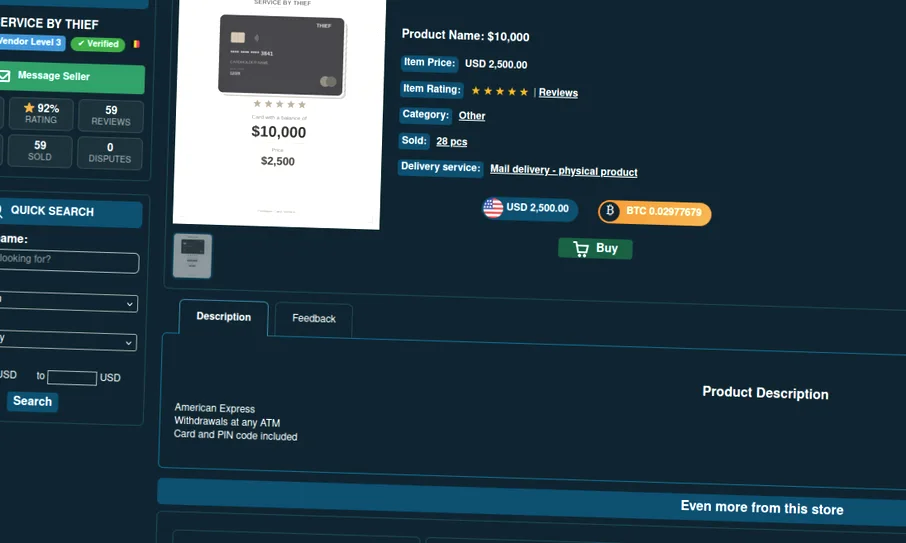
Task: Click the gold star in 92% Rating
Action: (x=29, y=107)
